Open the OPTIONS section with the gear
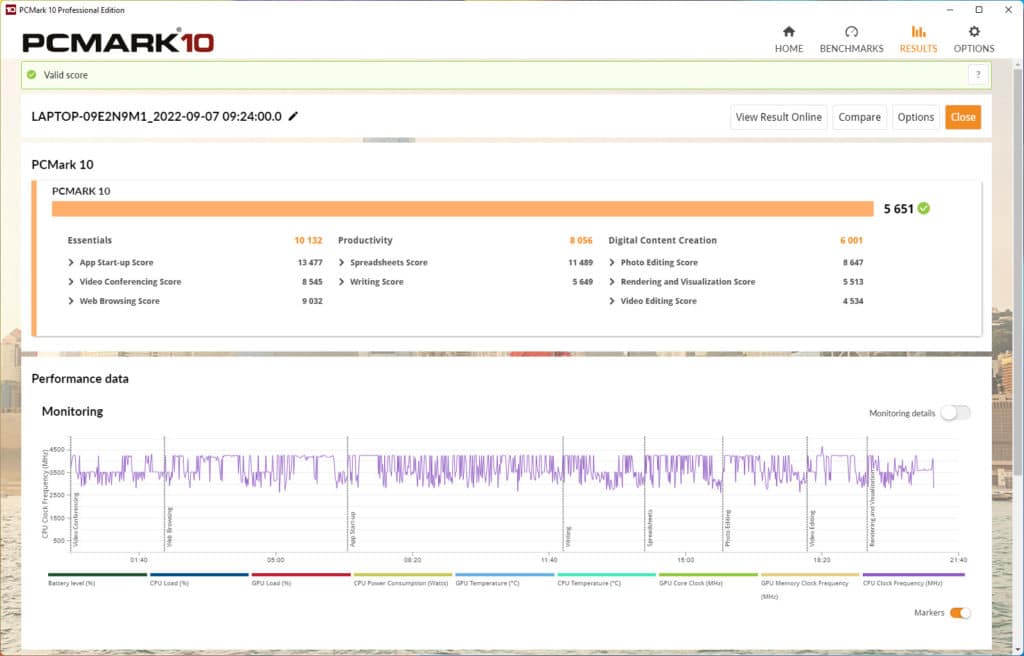Viewport: 1024px width, 656px height. tap(974, 39)
